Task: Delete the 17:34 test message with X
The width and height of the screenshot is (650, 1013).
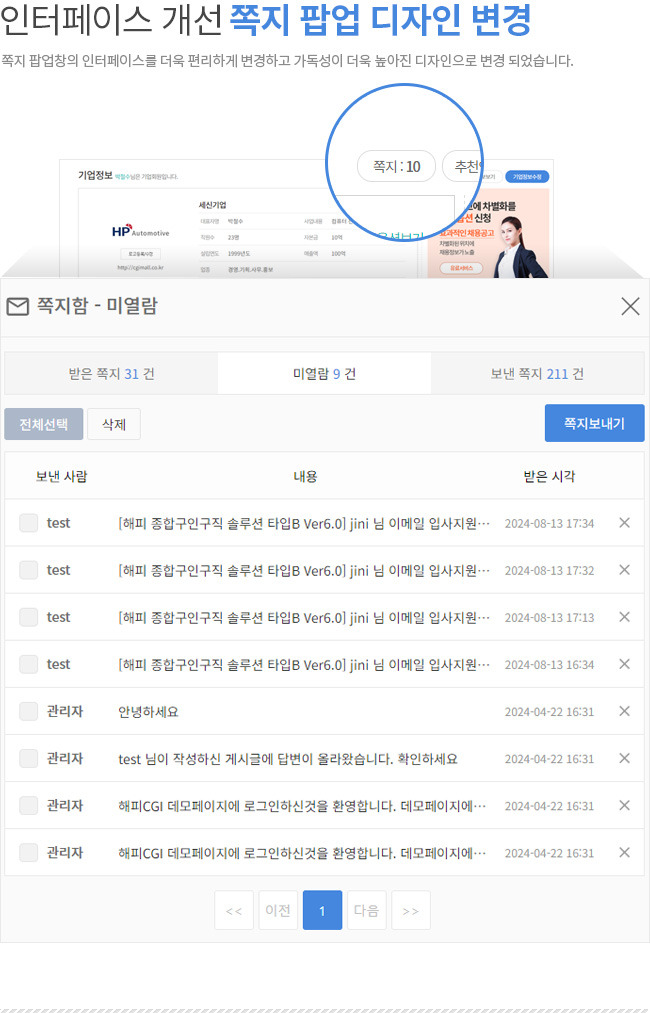Action: tap(624, 523)
